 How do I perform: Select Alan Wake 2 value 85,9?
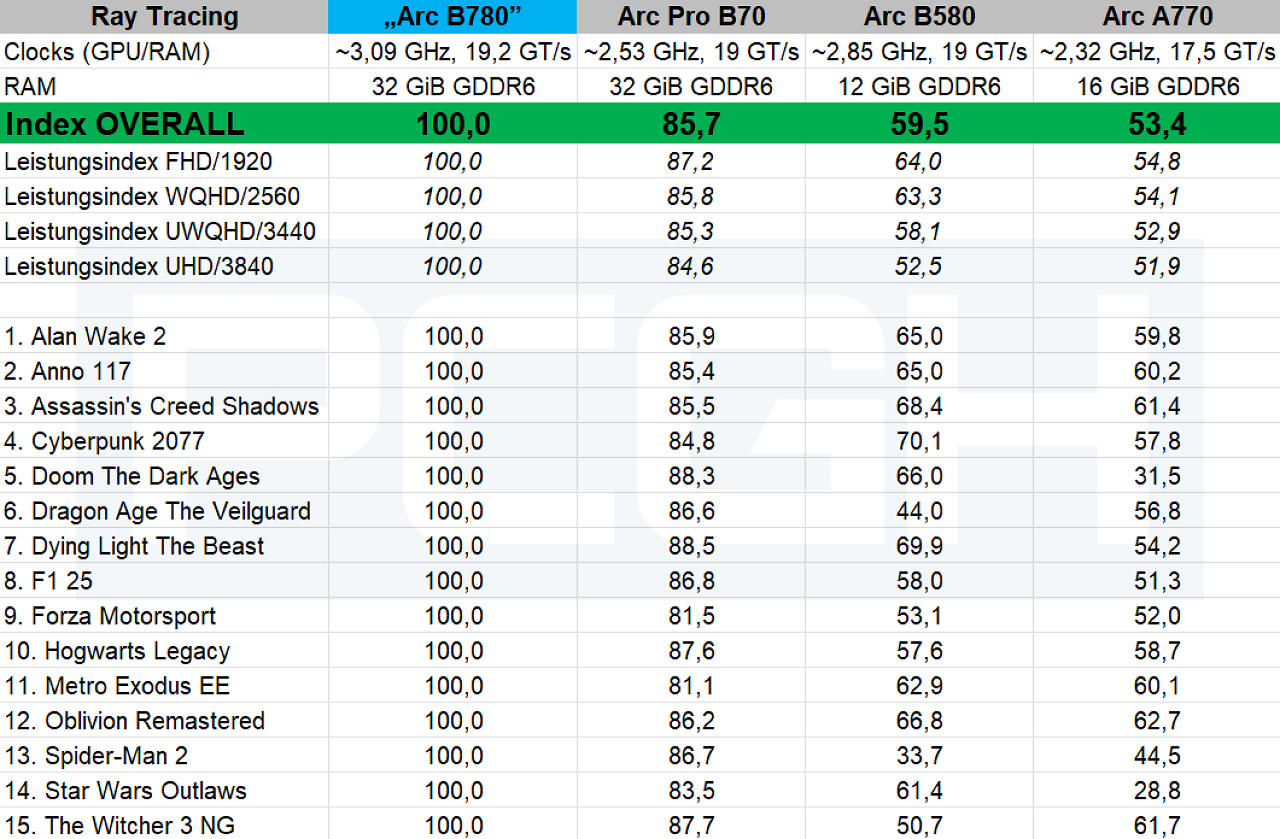[691, 336]
